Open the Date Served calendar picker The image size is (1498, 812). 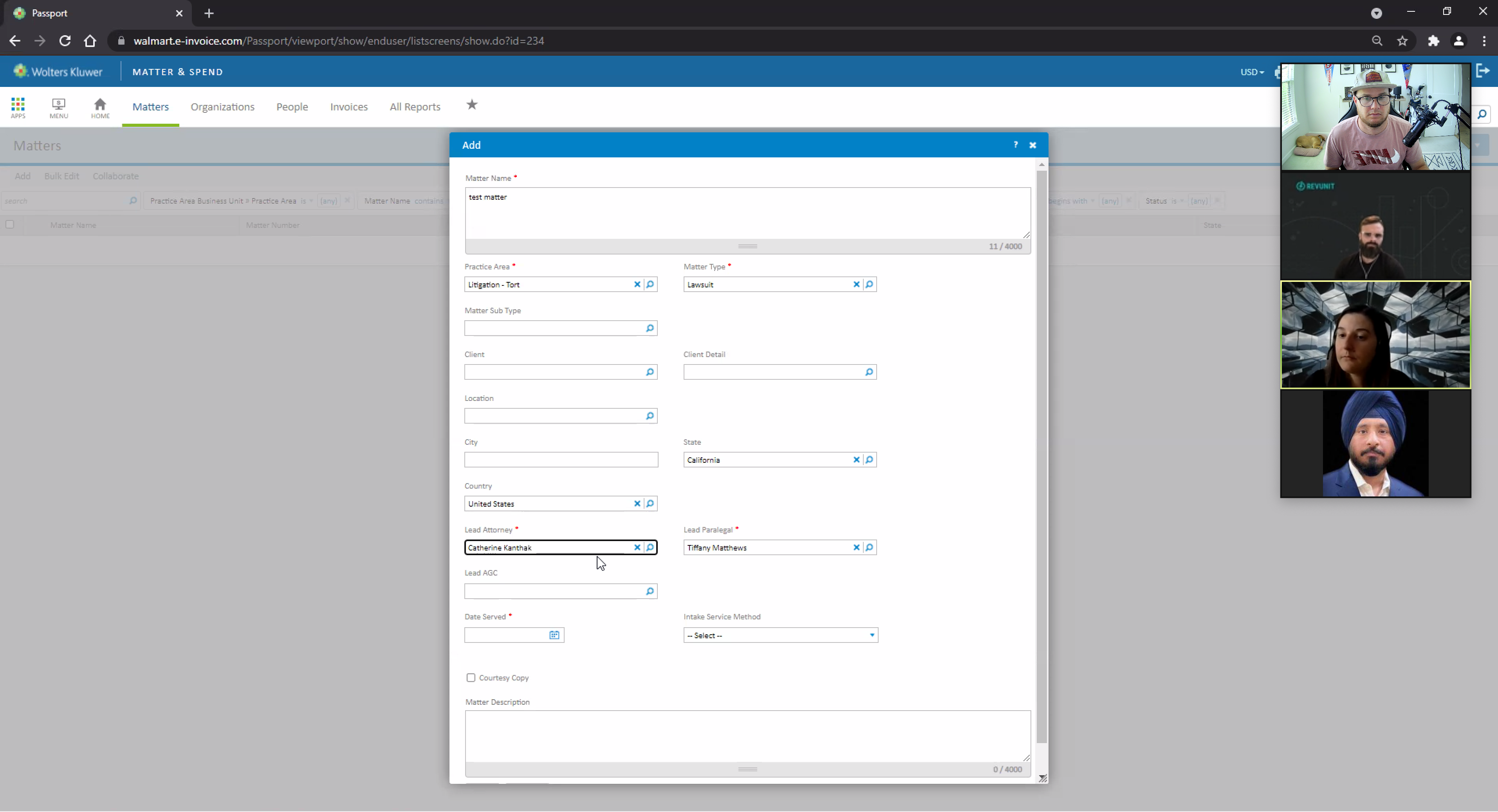coord(554,635)
